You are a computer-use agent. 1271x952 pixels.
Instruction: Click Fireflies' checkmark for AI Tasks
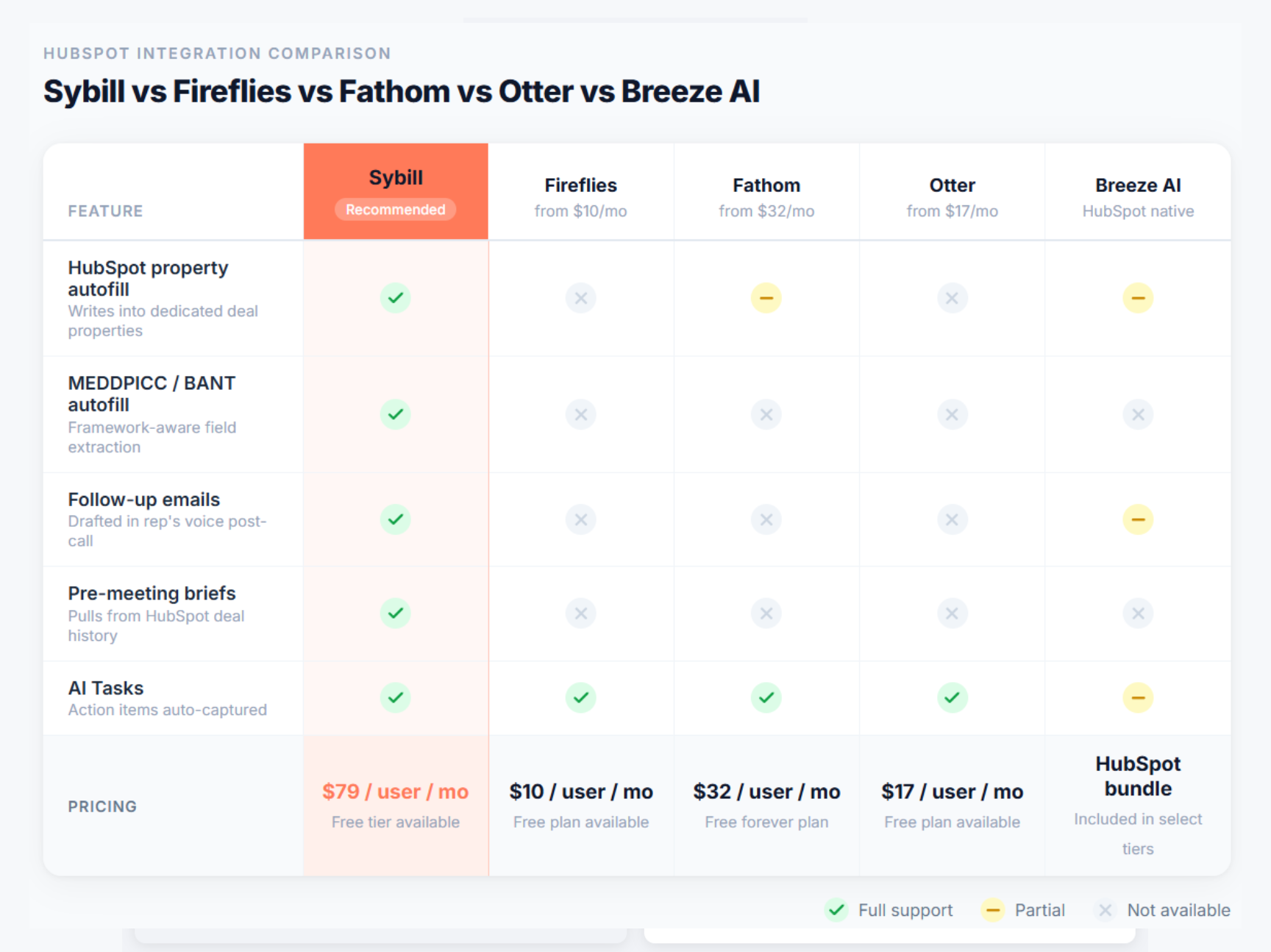coord(581,697)
